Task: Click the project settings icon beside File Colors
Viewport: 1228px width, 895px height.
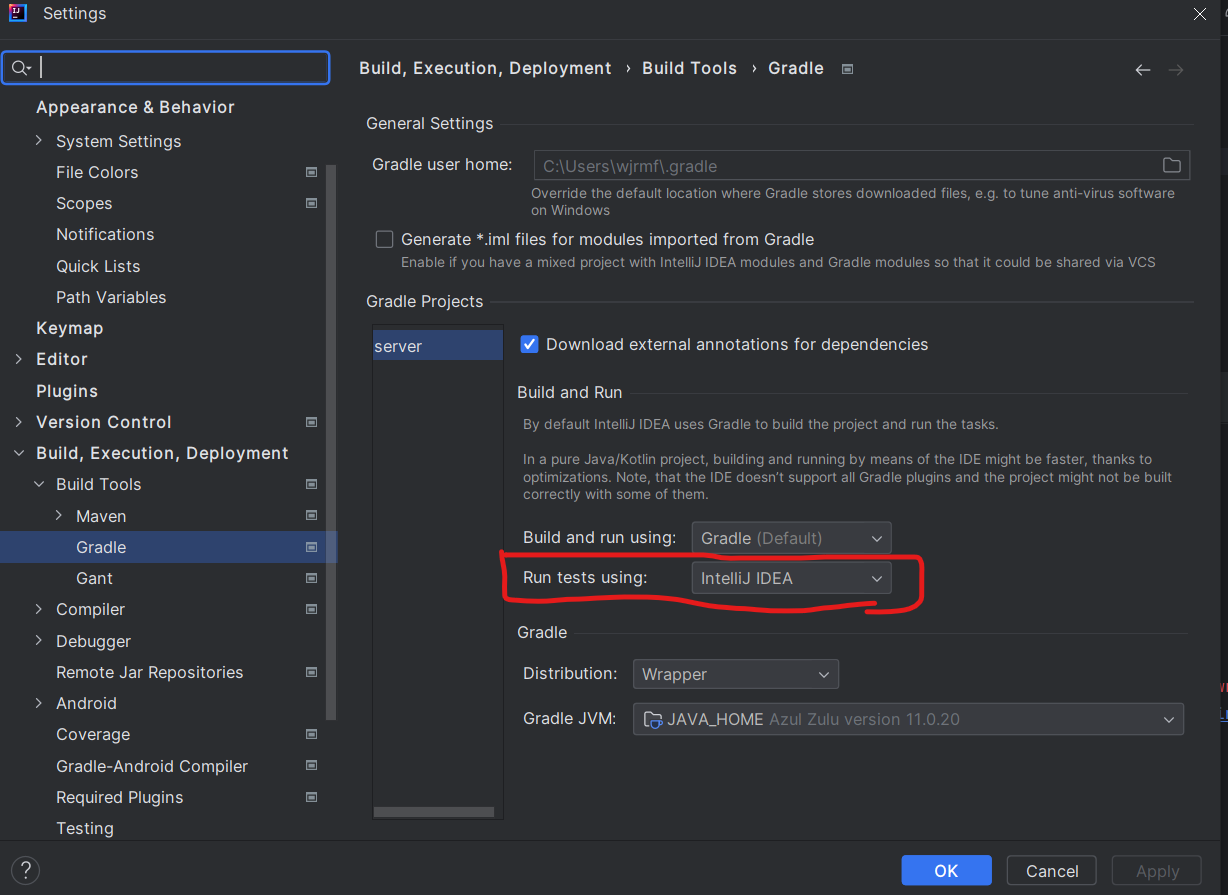Action: click(x=311, y=172)
